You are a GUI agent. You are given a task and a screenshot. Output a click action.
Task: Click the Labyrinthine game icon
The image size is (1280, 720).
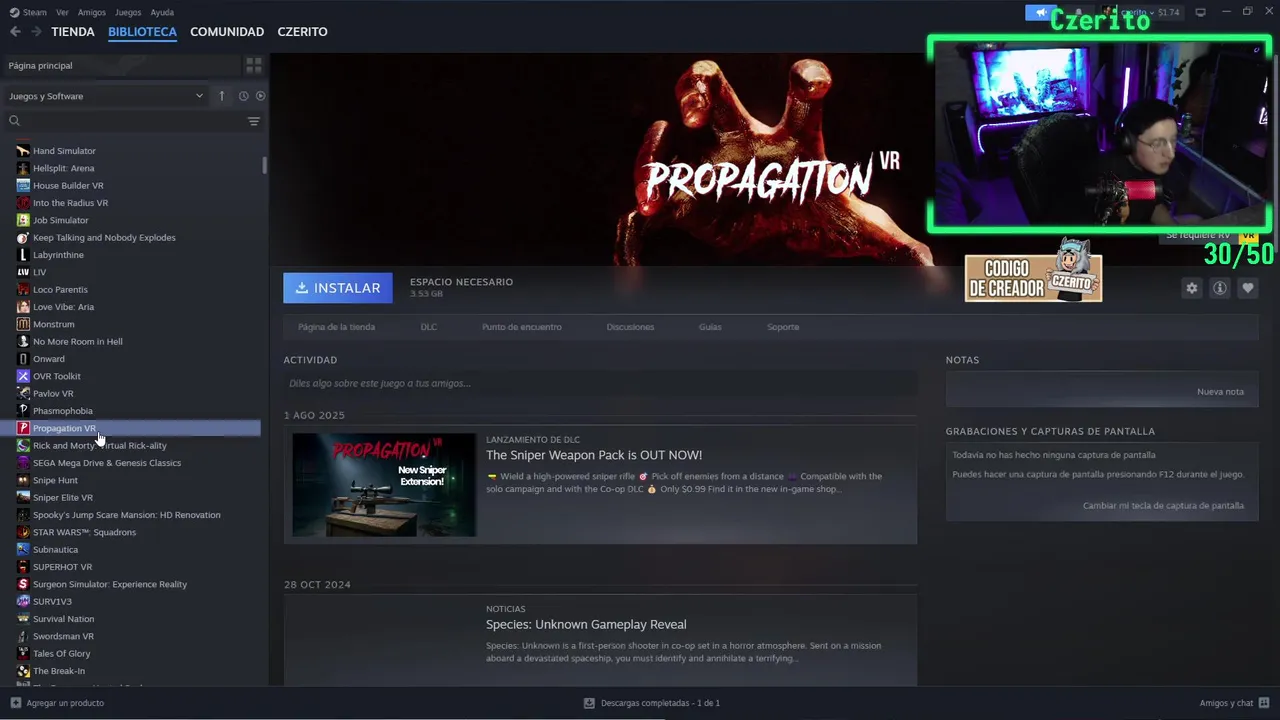coord(23,255)
